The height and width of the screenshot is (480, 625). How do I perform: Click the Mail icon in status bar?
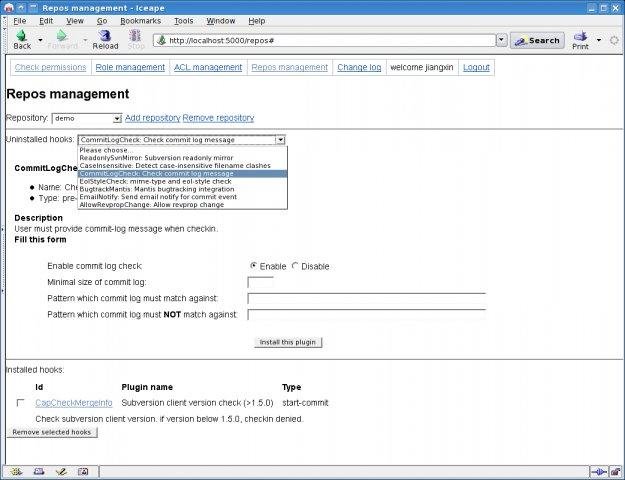(39, 472)
